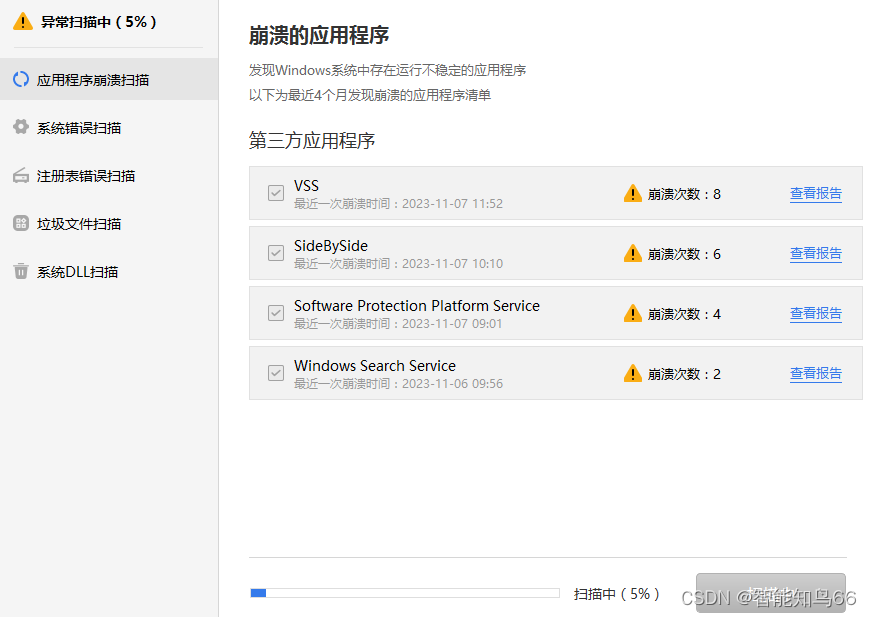Click the warning triangle in the VSS row
The height and width of the screenshot is (617, 872).
point(633,194)
